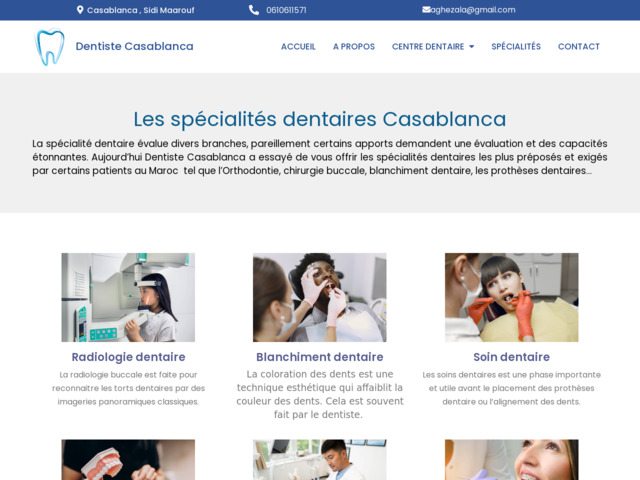Click the teeth whitening patient image

pos(320,297)
